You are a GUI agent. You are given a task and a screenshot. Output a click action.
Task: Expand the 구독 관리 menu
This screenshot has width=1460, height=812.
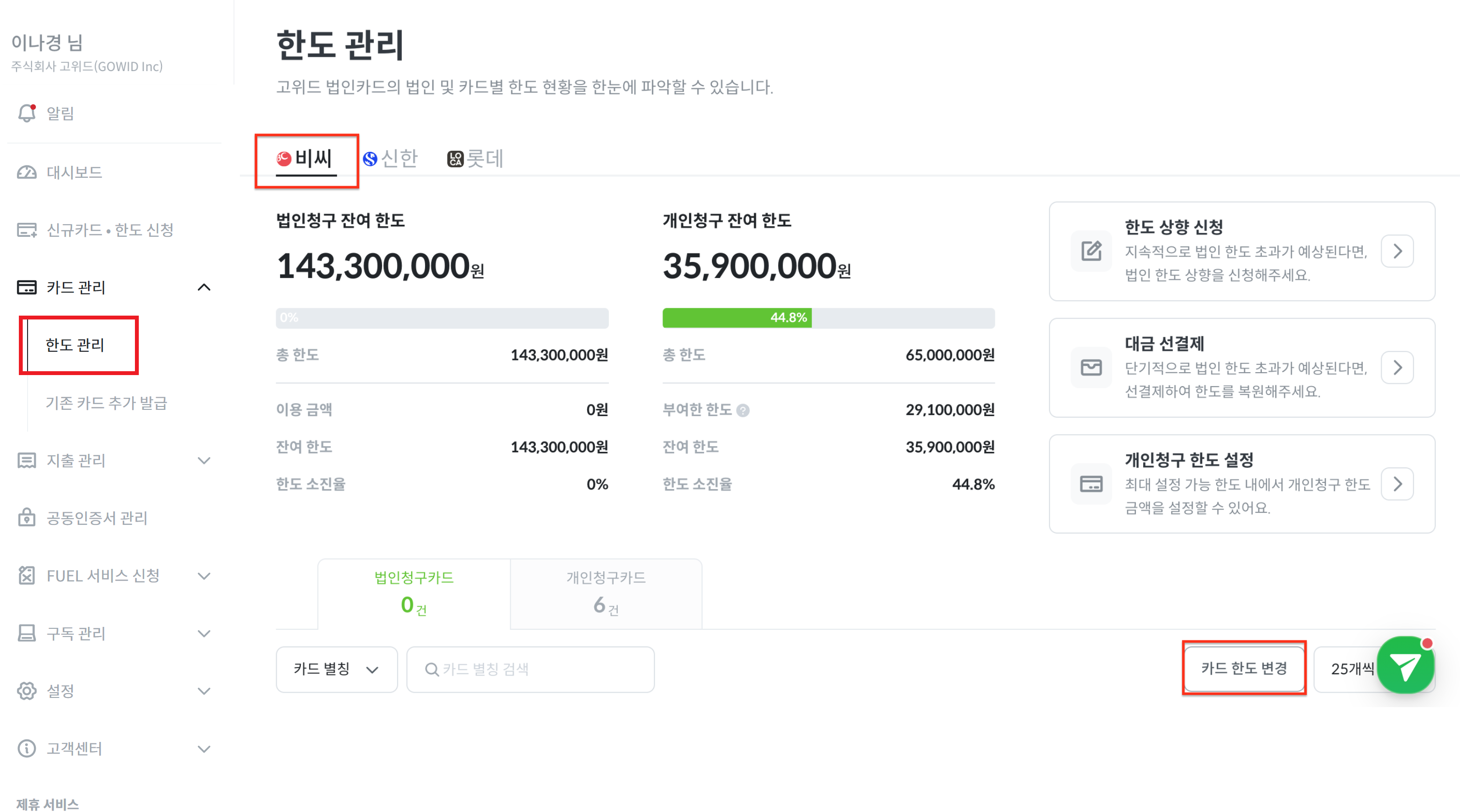tap(204, 633)
